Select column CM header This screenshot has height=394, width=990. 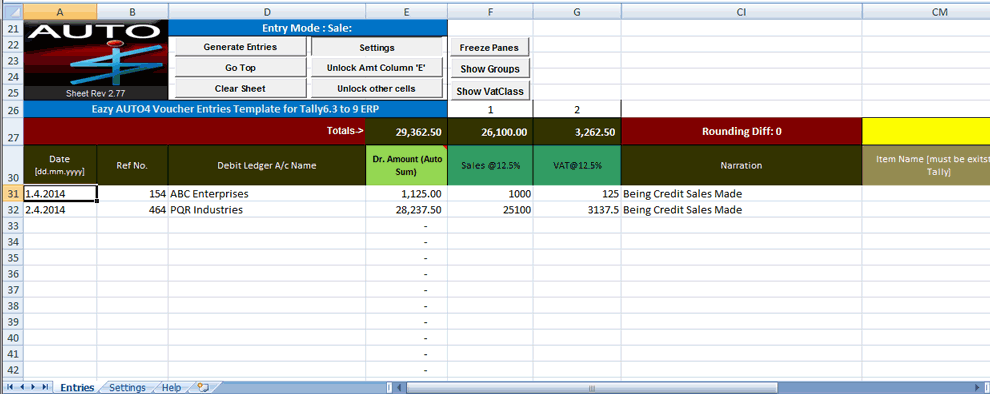click(926, 12)
